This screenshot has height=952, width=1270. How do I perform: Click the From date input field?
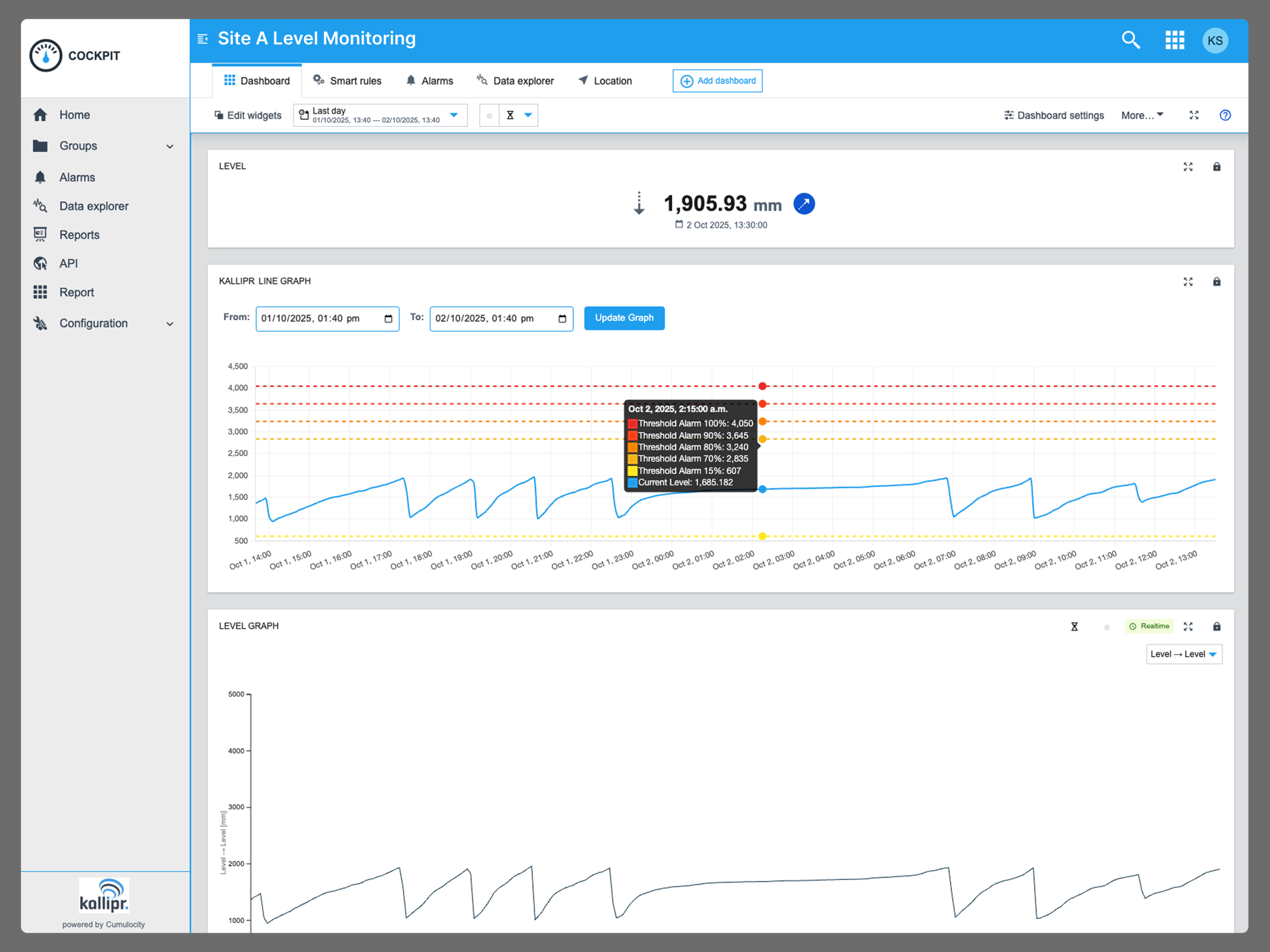click(327, 318)
